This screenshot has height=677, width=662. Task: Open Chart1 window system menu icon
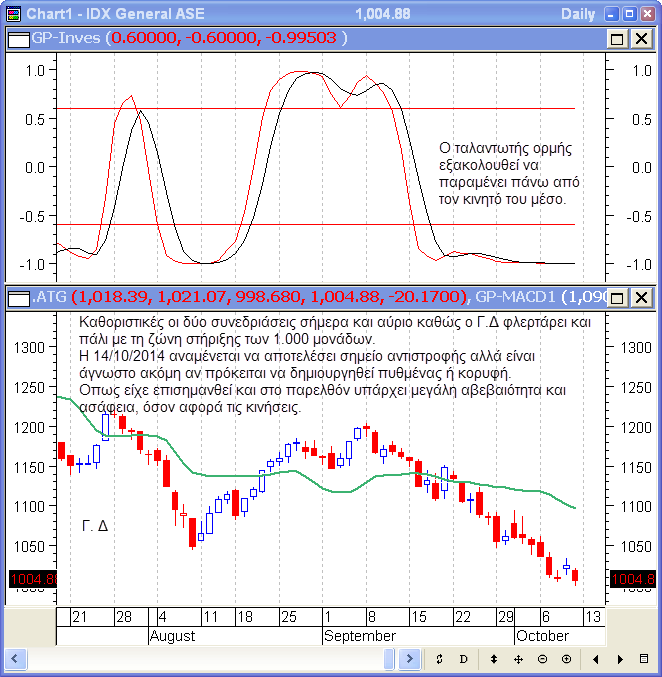(x=11, y=13)
